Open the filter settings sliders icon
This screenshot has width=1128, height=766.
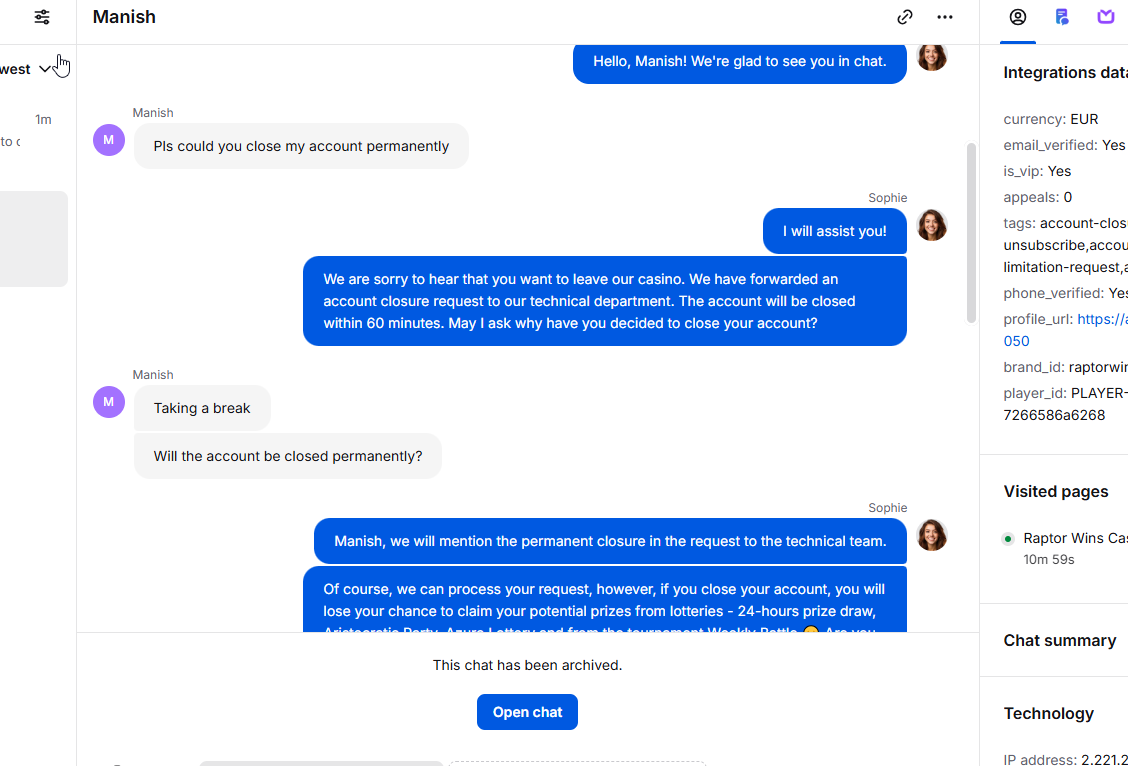click(42, 17)
